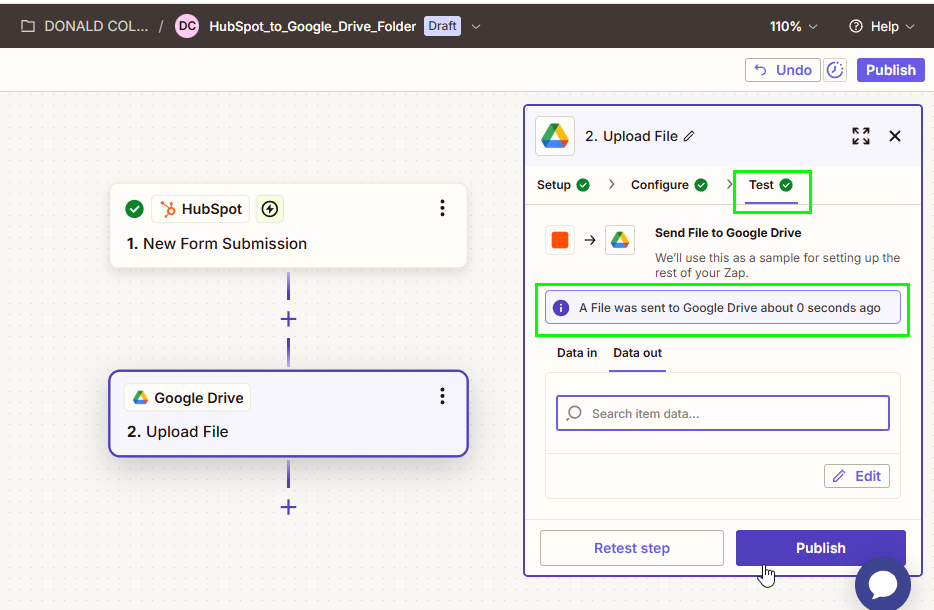
Task: Open the 110% zoom dropdown
Action: (x=793, y=26)
